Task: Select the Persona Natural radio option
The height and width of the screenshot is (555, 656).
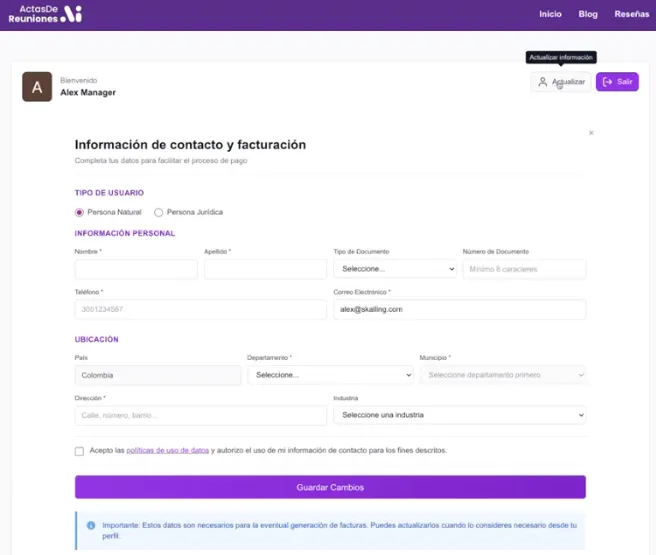Action: pyautogui.click(x=80, y=212)
